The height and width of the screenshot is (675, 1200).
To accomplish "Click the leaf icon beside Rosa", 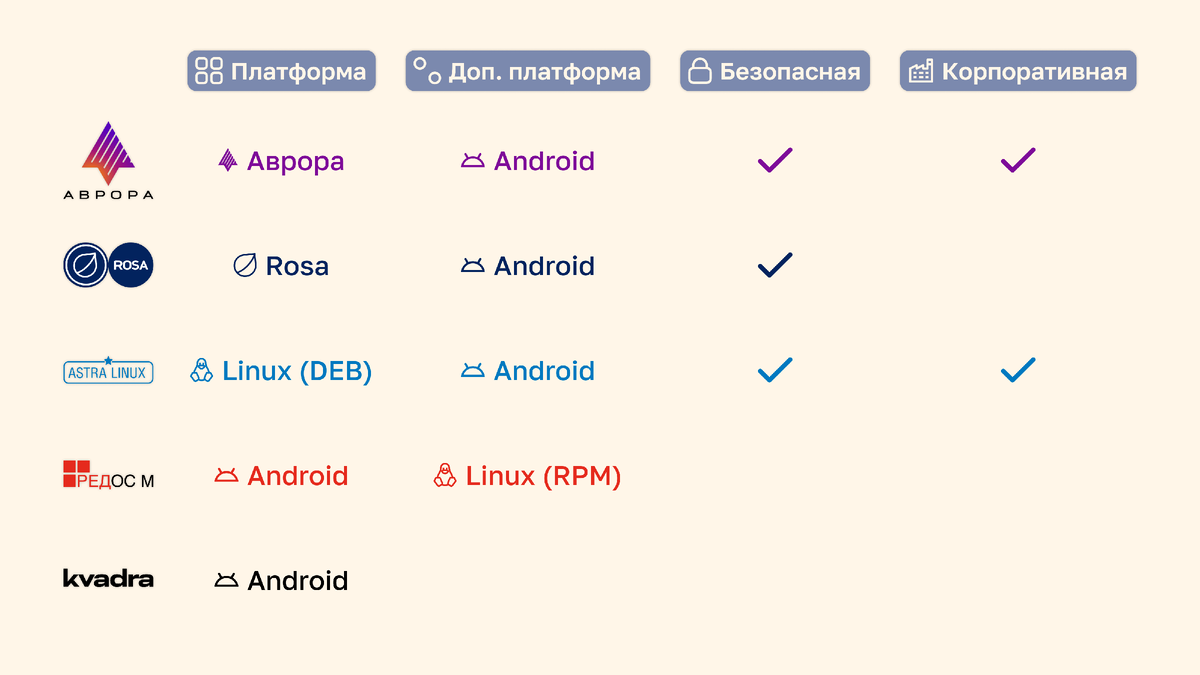I will pos(244,266).
